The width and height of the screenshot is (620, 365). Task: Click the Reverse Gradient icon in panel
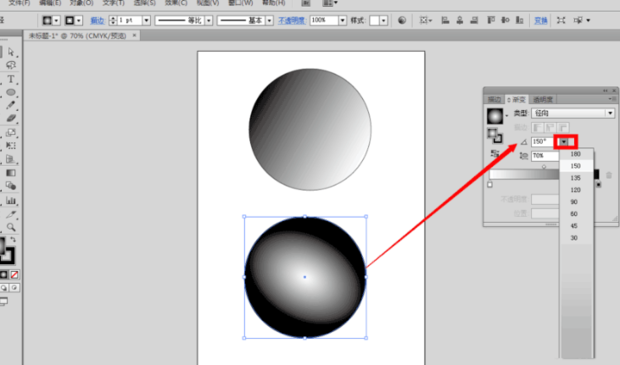[x=494, y=153]
